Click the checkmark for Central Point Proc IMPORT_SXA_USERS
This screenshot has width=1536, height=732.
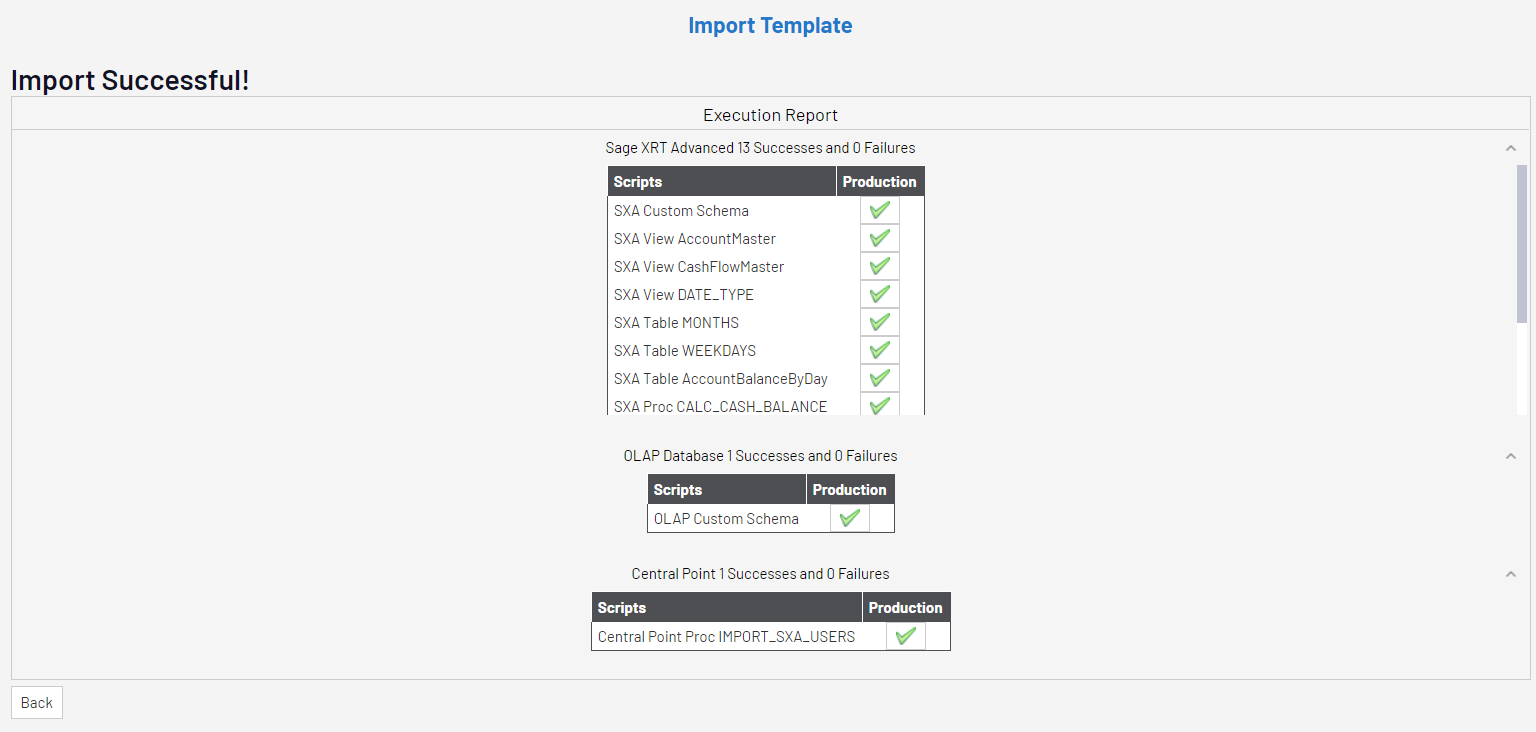pyautogui.click(x=906, y=637)
